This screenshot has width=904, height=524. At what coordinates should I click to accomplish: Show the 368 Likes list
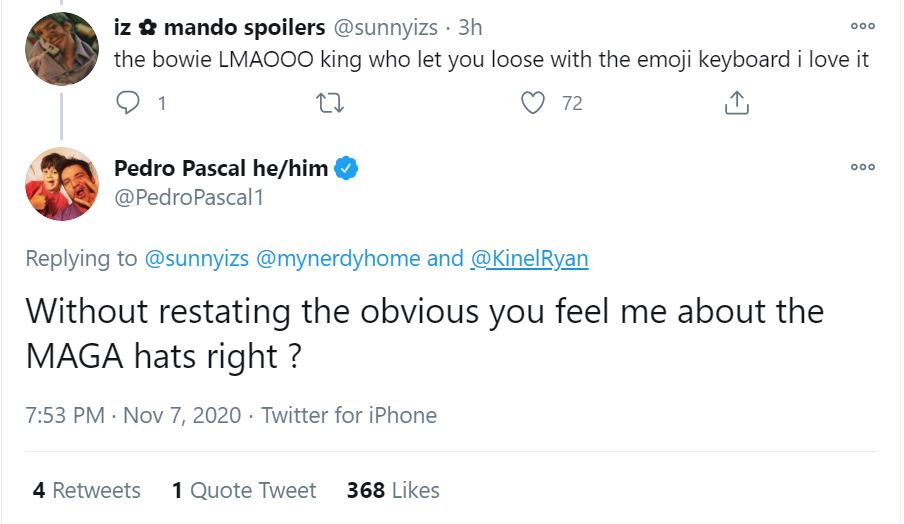click(x=393, y=490)
